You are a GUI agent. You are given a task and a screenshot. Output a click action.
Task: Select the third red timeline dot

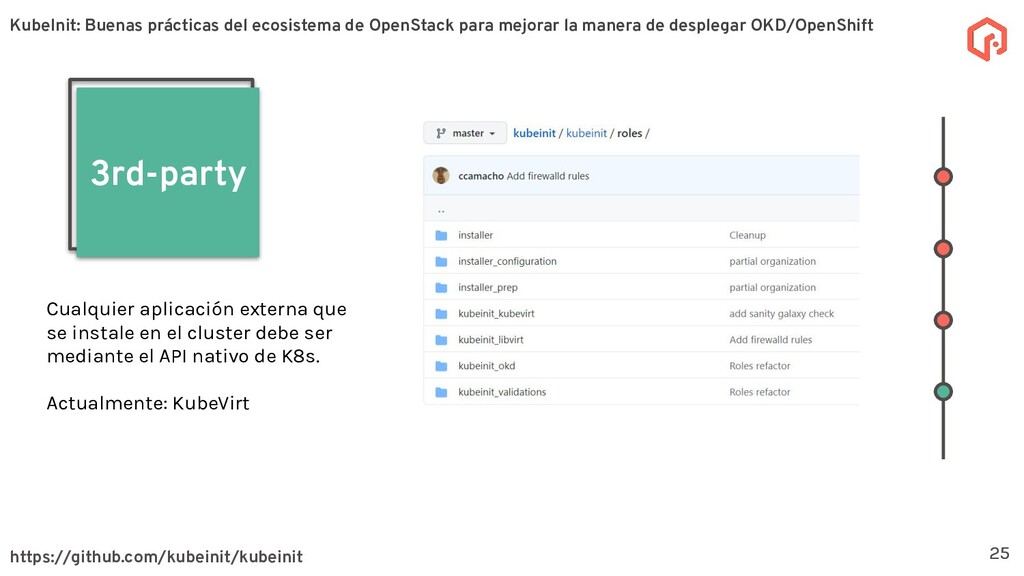coord(943,320)
